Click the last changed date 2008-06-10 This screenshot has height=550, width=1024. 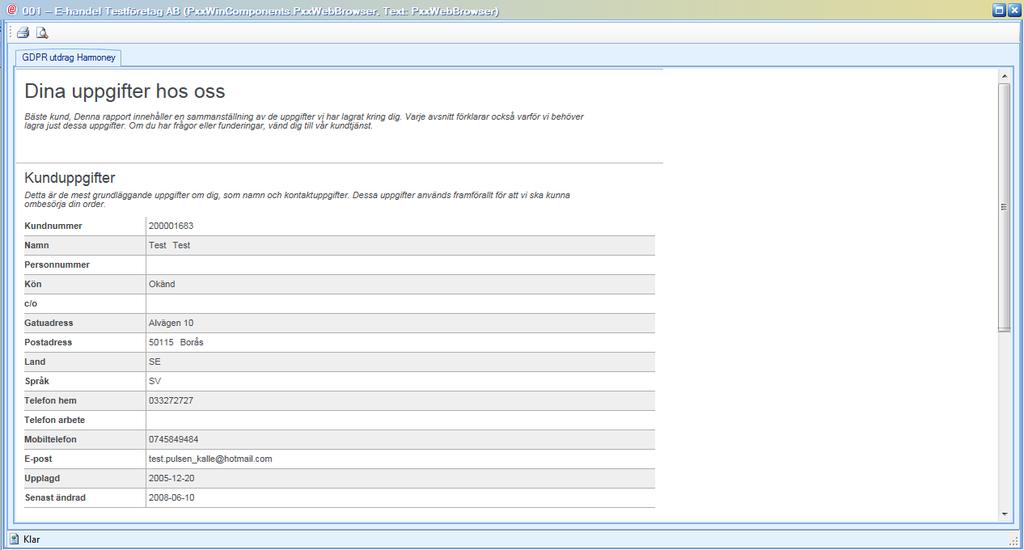pyautogui.click(x=171, y=498)
